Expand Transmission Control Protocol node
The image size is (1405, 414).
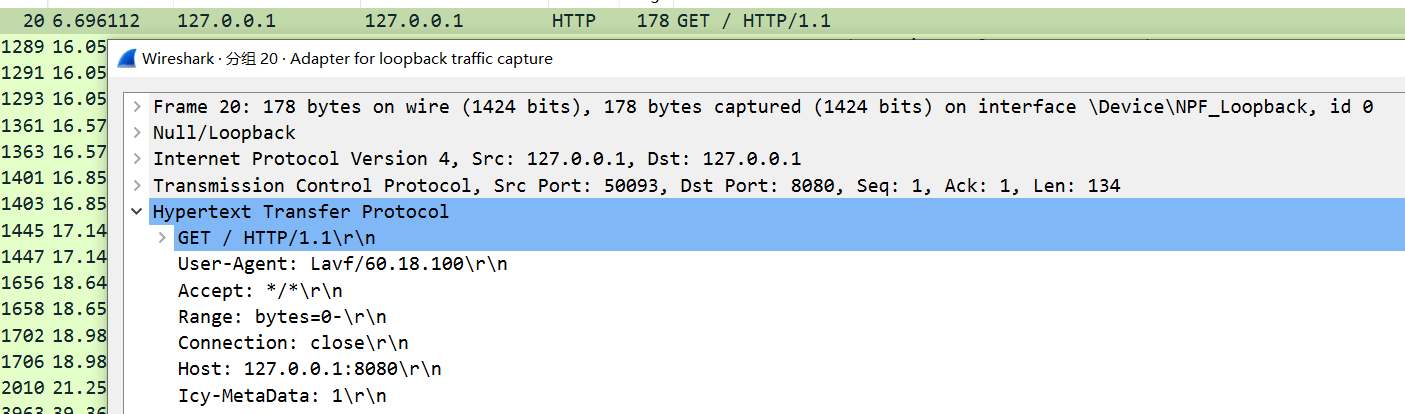click(x=137, y=186)
